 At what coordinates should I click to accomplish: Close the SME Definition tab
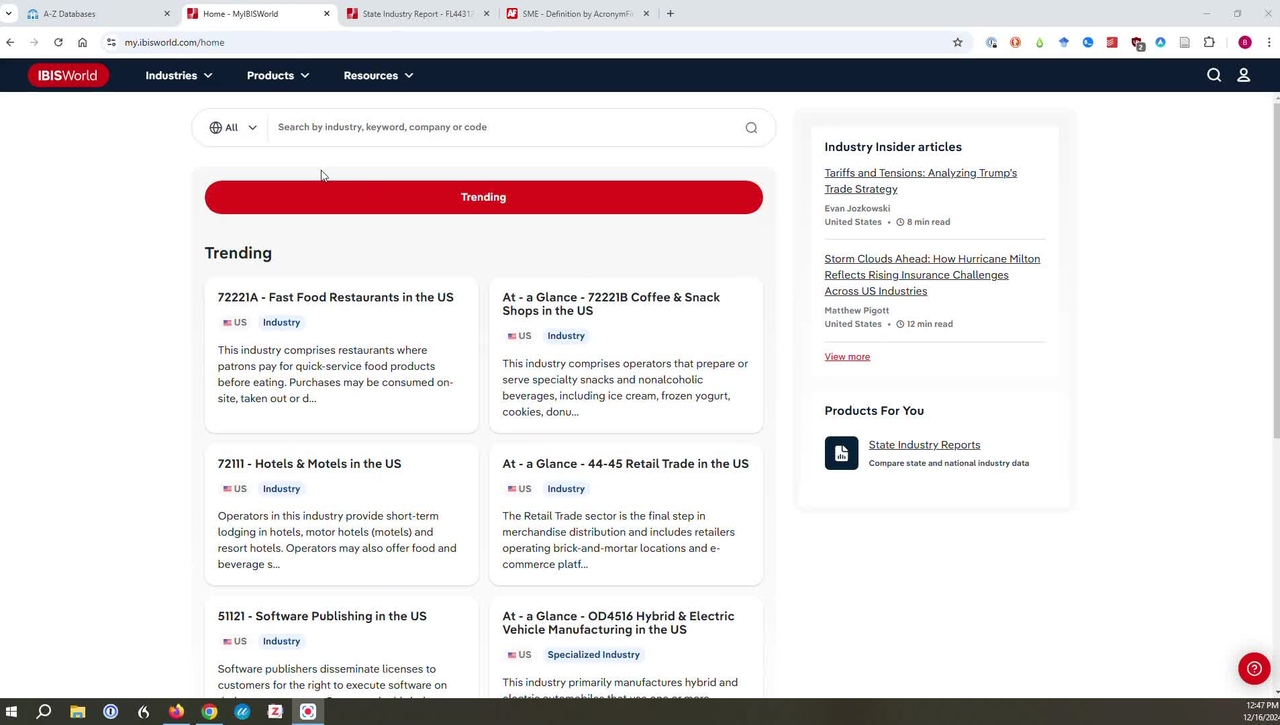click(646, 14)
